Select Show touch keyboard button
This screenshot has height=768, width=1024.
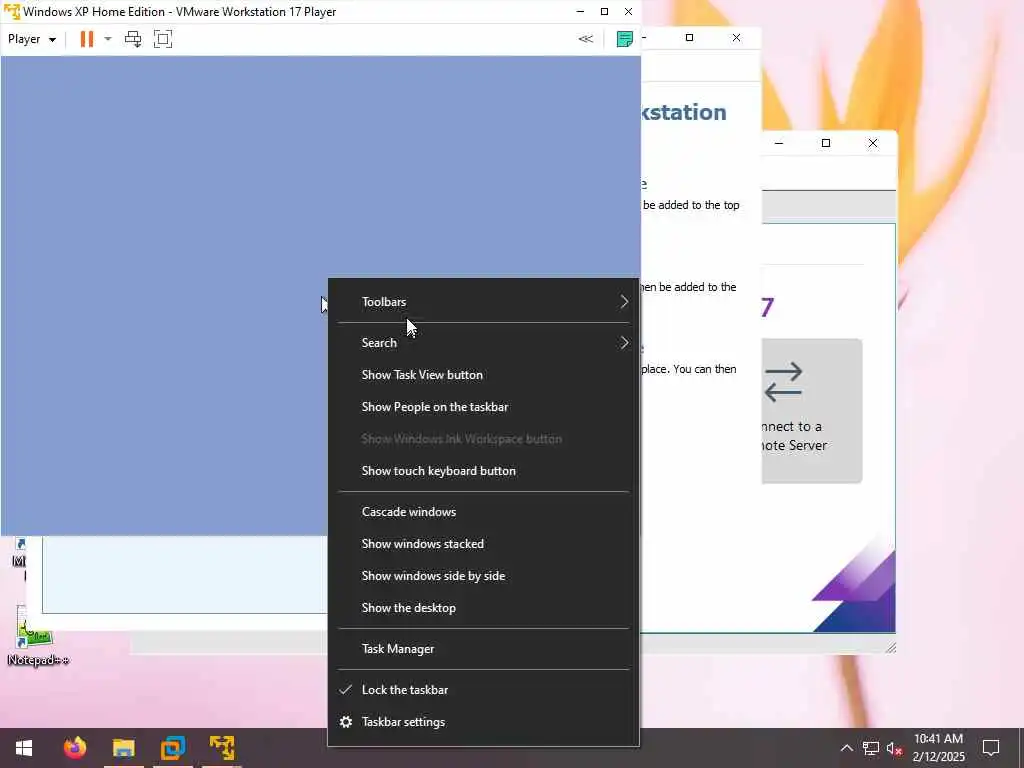(483, 471)
